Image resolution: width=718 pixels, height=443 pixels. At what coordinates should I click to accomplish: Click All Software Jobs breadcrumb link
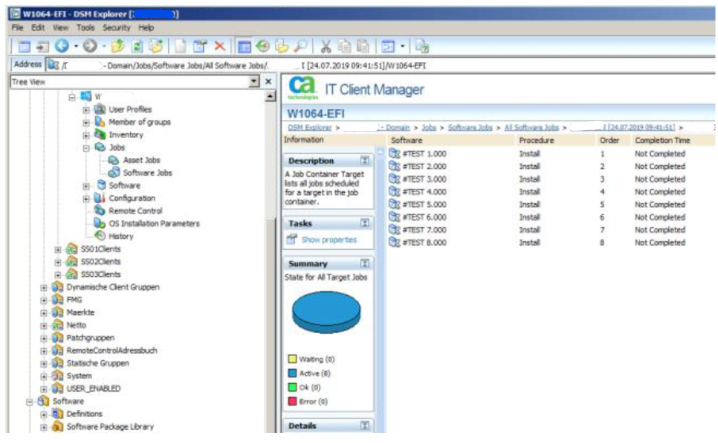531,128
